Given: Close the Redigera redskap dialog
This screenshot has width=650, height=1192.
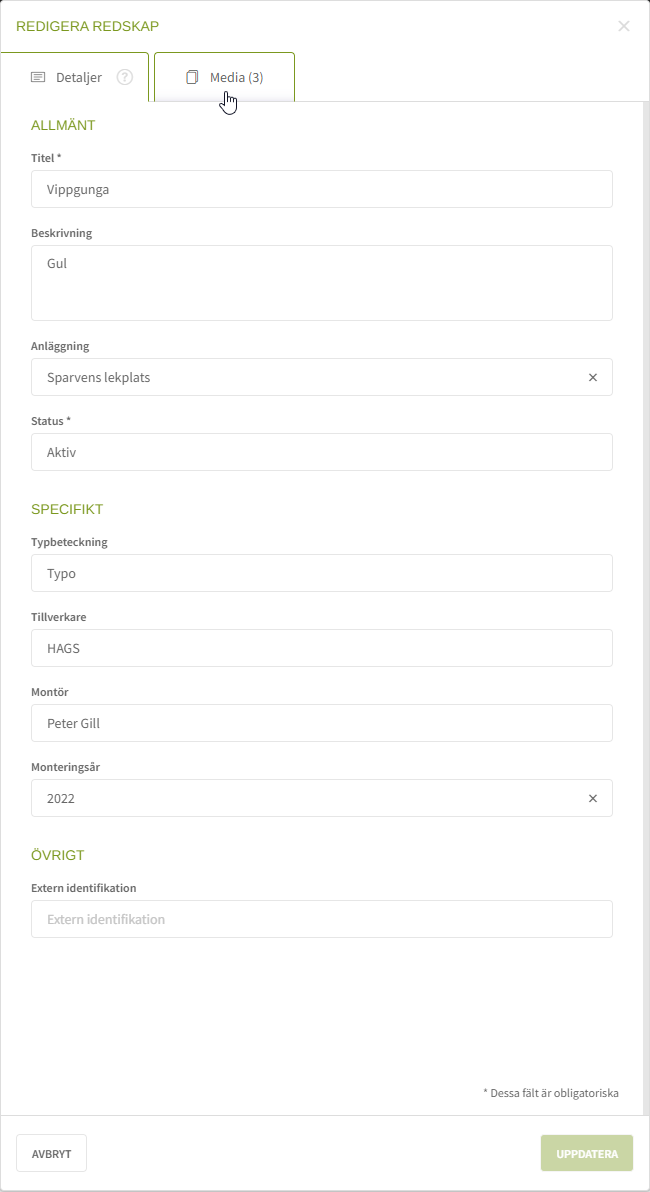Looking at the screenshot, I should pos(624,26).
